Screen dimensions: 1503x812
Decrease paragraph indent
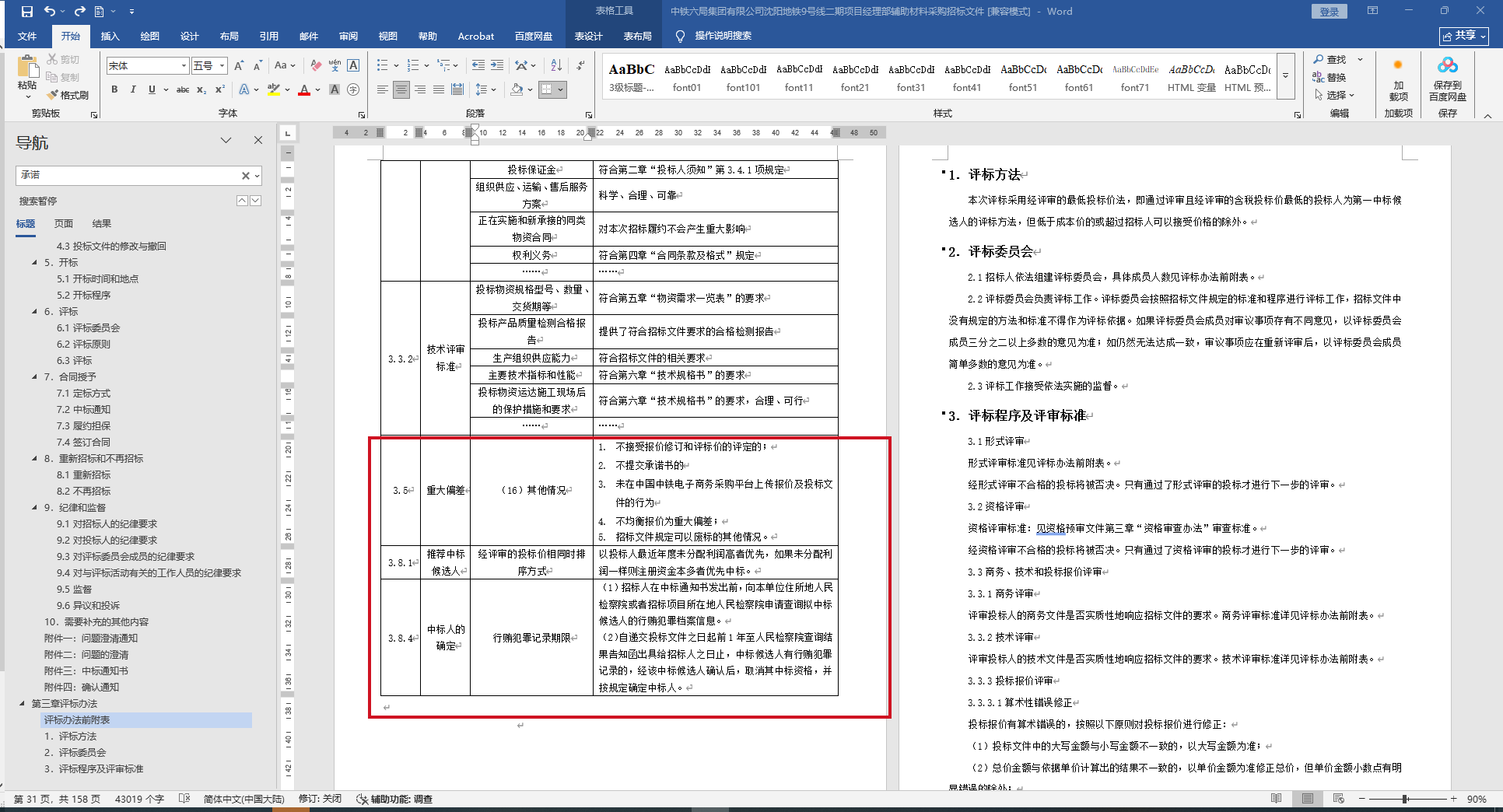click(x=478, y=65)
